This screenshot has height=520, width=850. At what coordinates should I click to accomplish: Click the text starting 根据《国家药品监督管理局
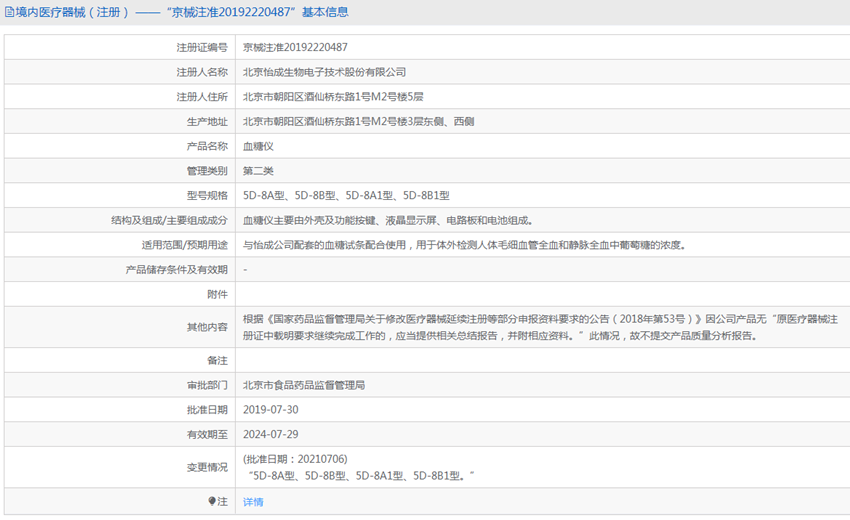click(x=540, y=327)
